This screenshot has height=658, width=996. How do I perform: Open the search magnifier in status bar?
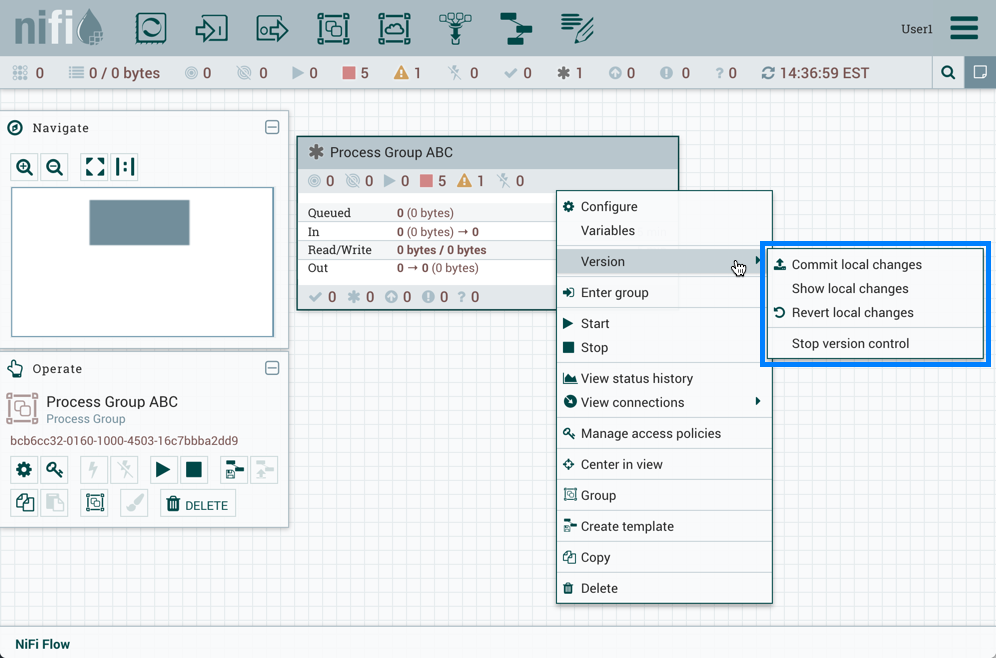coord(948,73)
